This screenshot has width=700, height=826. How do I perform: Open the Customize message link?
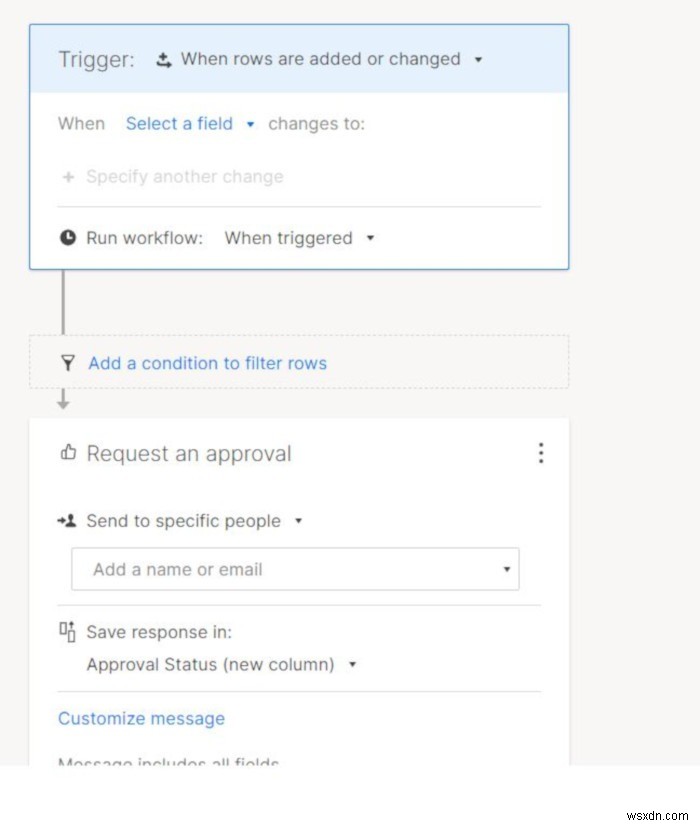(x=141, y=718)
